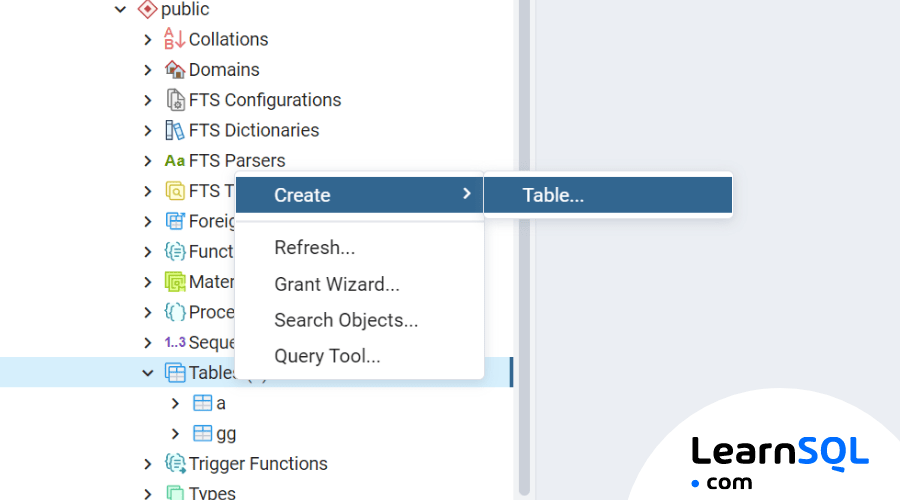Expand the Trigger Functions node
The height and width of the screenshot is (500, 900).
coord(148,464)
